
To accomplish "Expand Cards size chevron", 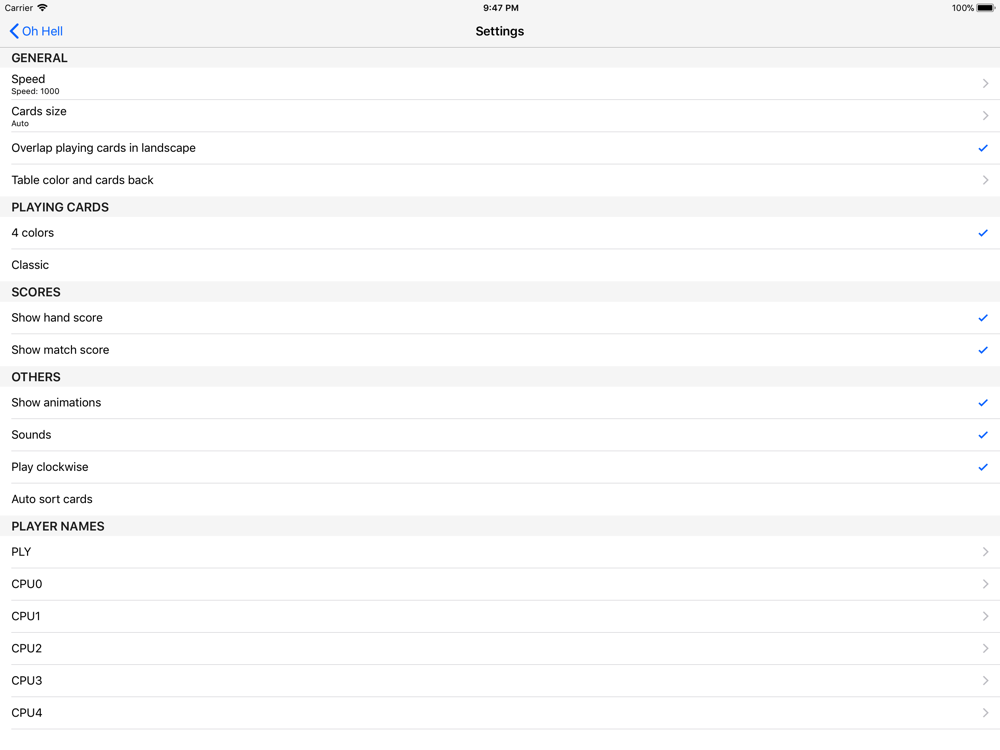I will coord(985,116).
